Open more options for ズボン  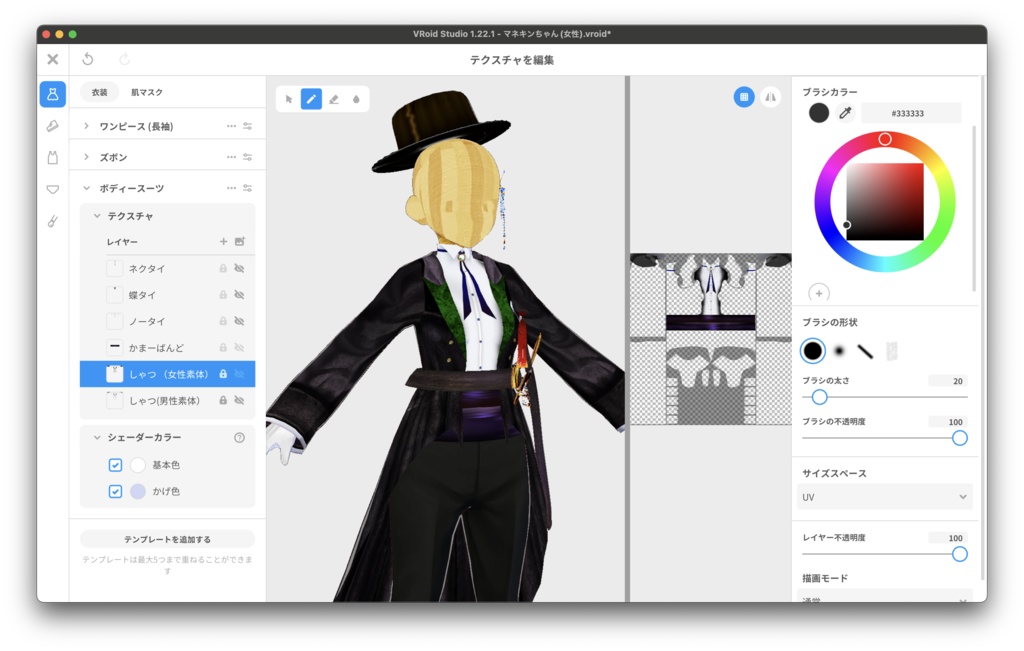point(231,157)
